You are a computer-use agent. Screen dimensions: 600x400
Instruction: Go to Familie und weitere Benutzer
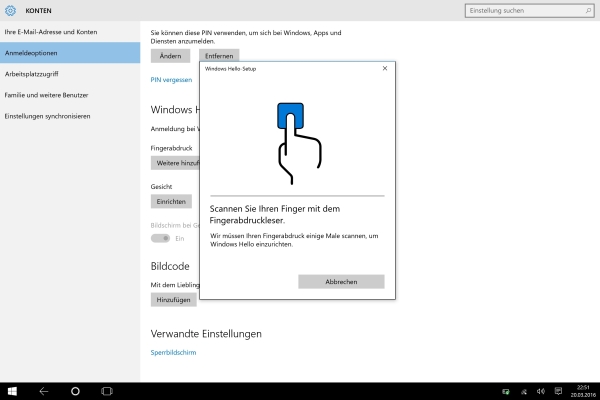70,95
